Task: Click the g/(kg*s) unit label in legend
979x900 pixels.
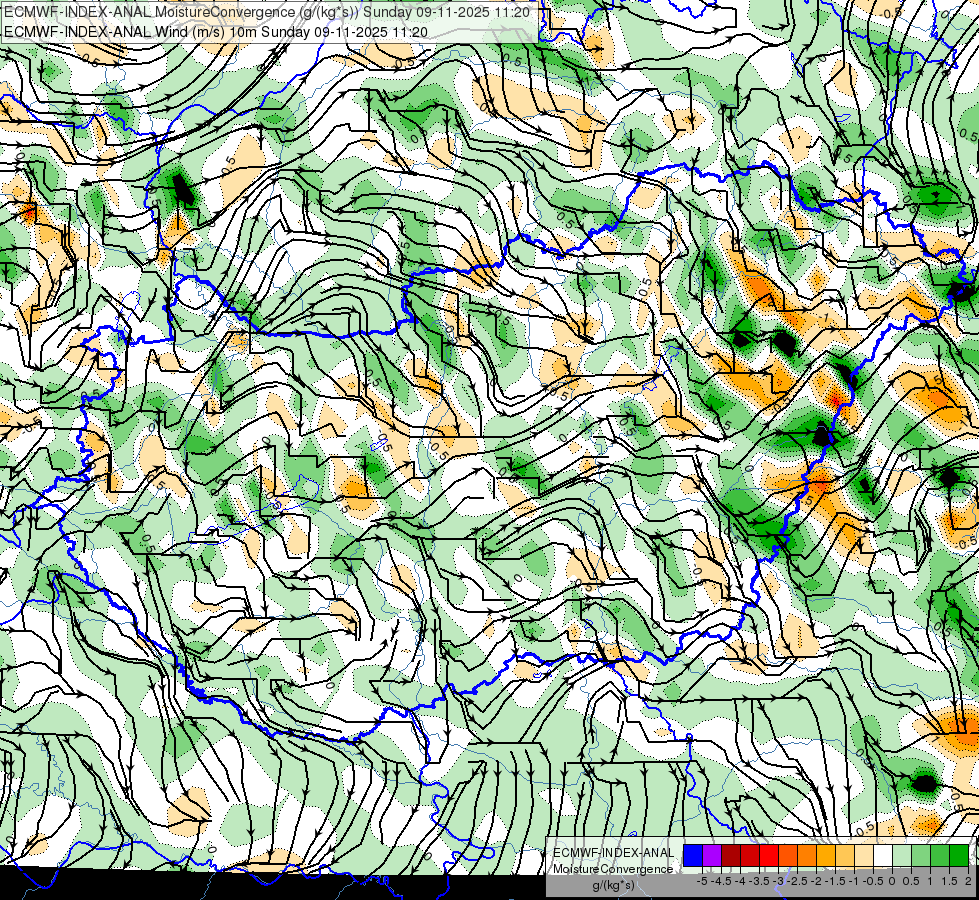Action: click(613, 886)
